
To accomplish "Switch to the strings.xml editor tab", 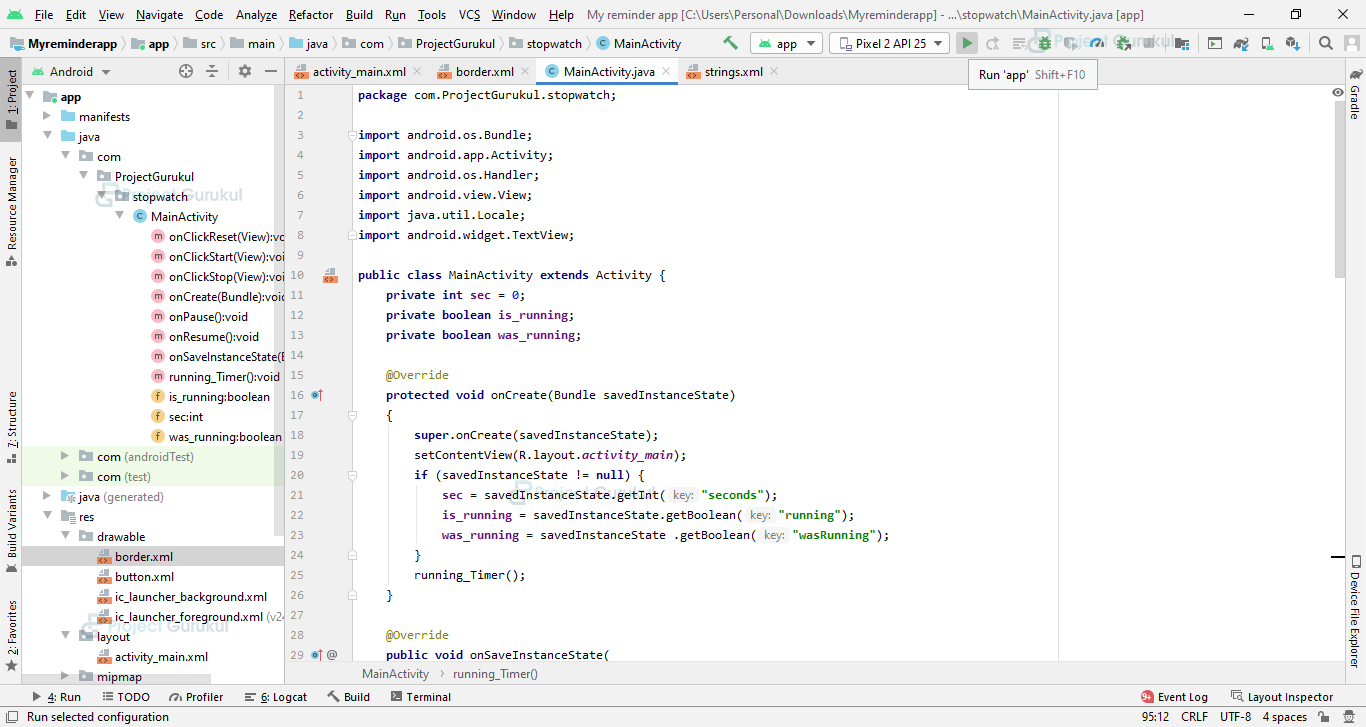I will pos(733,72).
